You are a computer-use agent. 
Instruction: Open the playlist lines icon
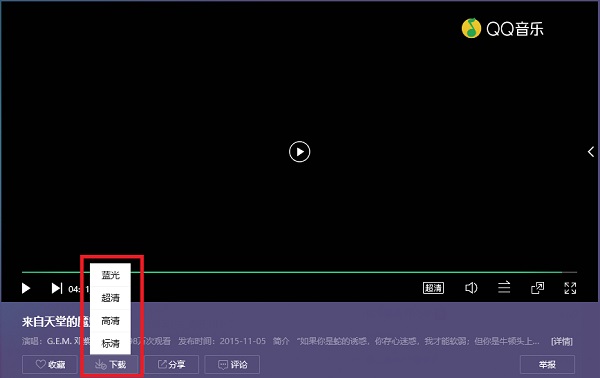tap(504, 287)
